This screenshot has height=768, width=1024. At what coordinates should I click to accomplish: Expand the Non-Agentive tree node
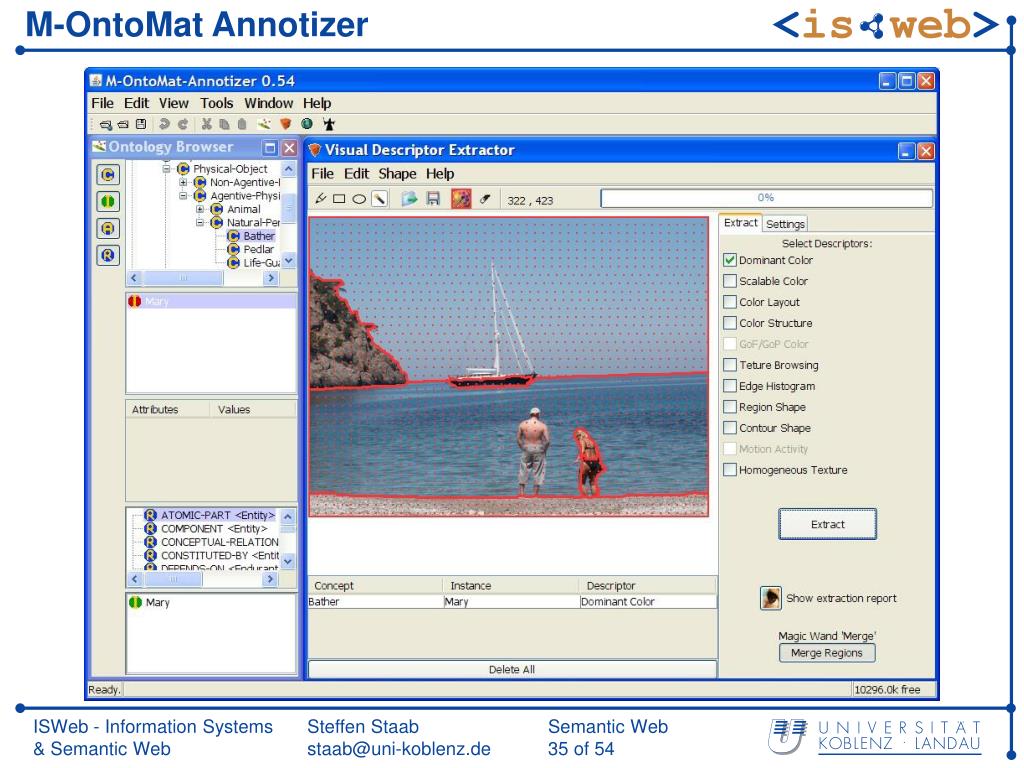[184, 182]
